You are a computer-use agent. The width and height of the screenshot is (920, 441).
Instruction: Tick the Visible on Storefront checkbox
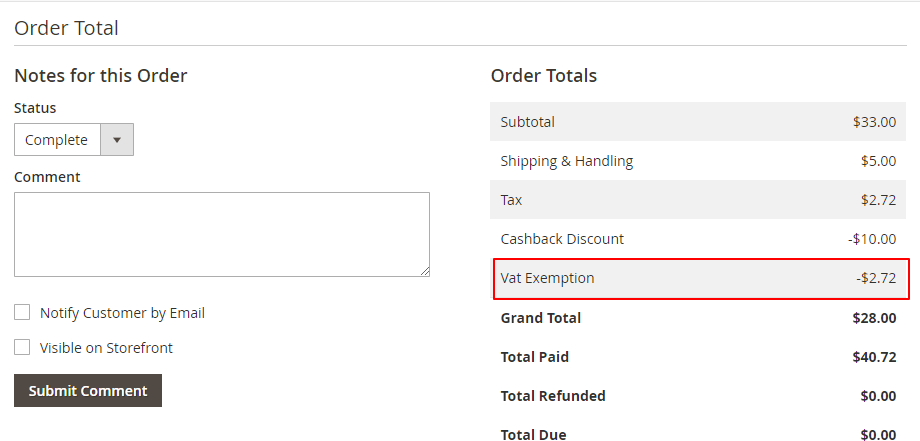22,348
